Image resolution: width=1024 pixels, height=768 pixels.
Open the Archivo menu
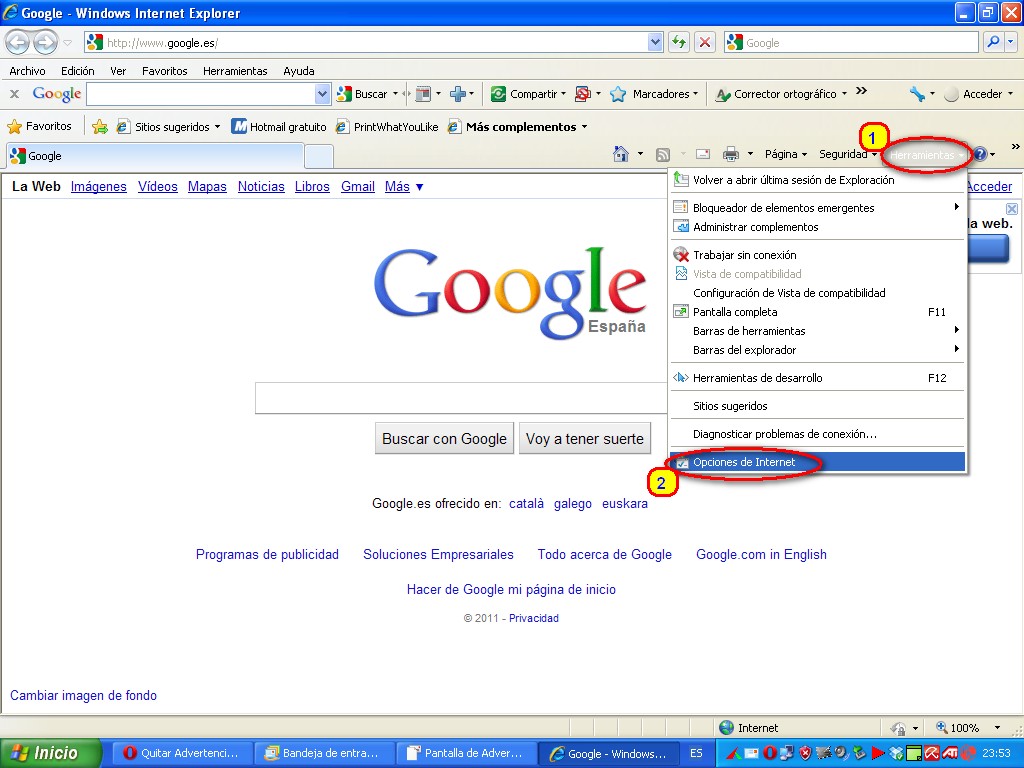[x=27, y=71]
